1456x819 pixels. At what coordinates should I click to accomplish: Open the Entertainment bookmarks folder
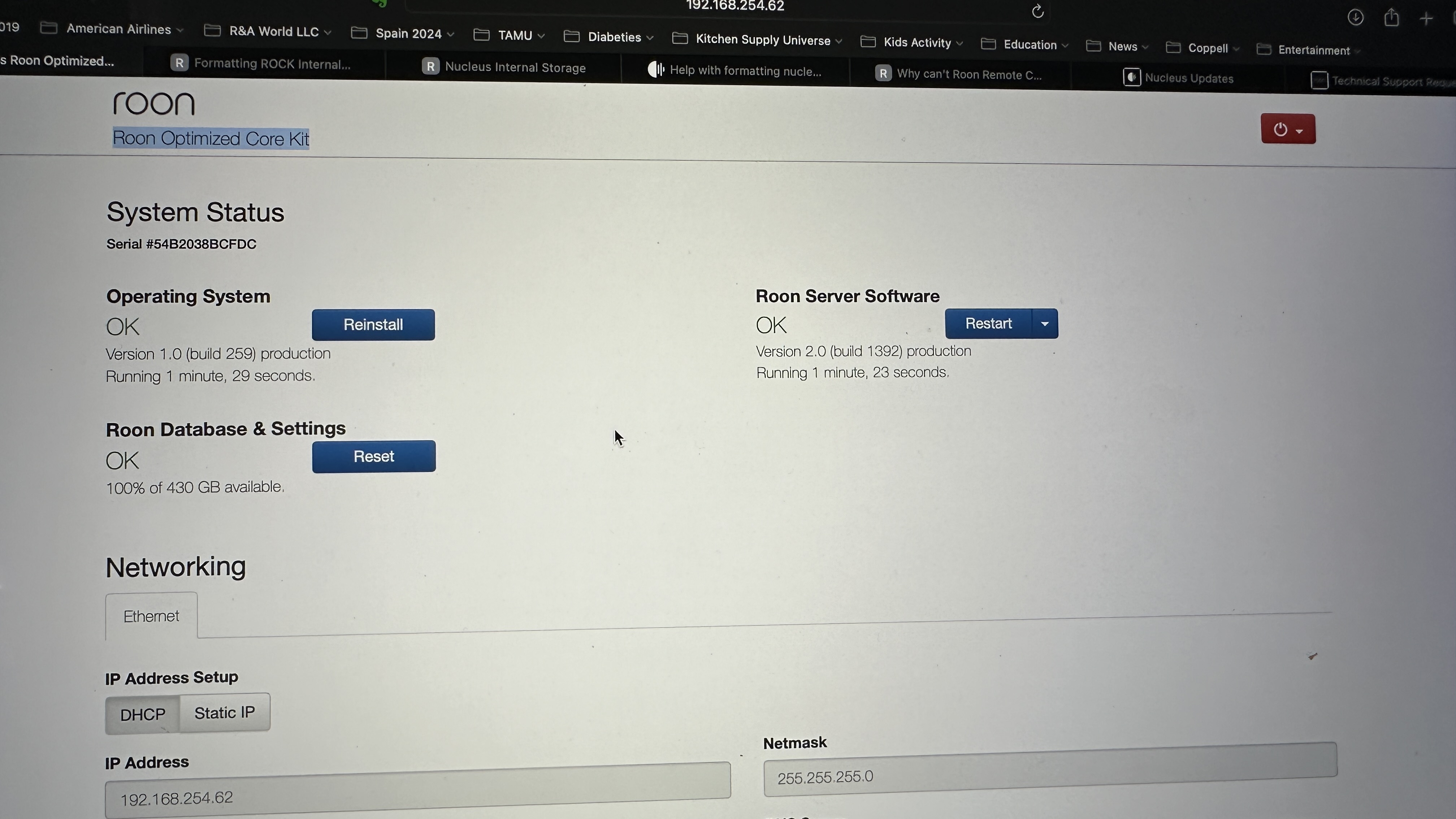(1308, 50)
